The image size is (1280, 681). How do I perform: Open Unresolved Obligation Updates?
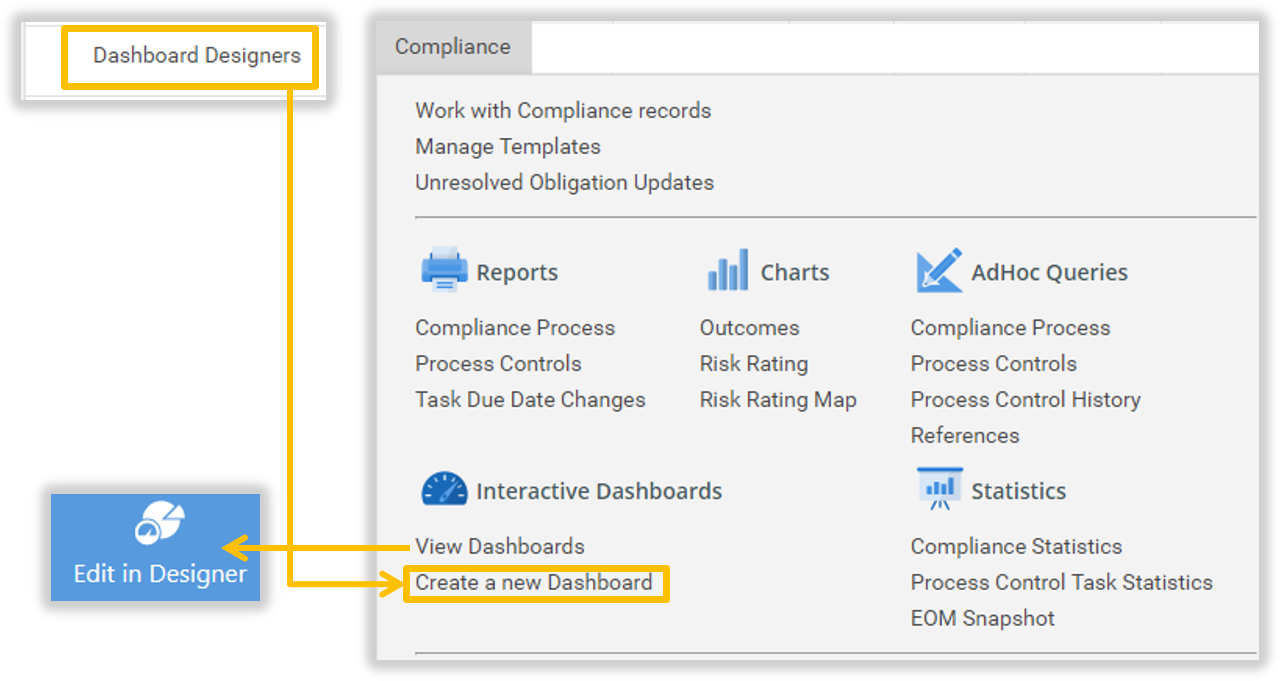(564, 183)
